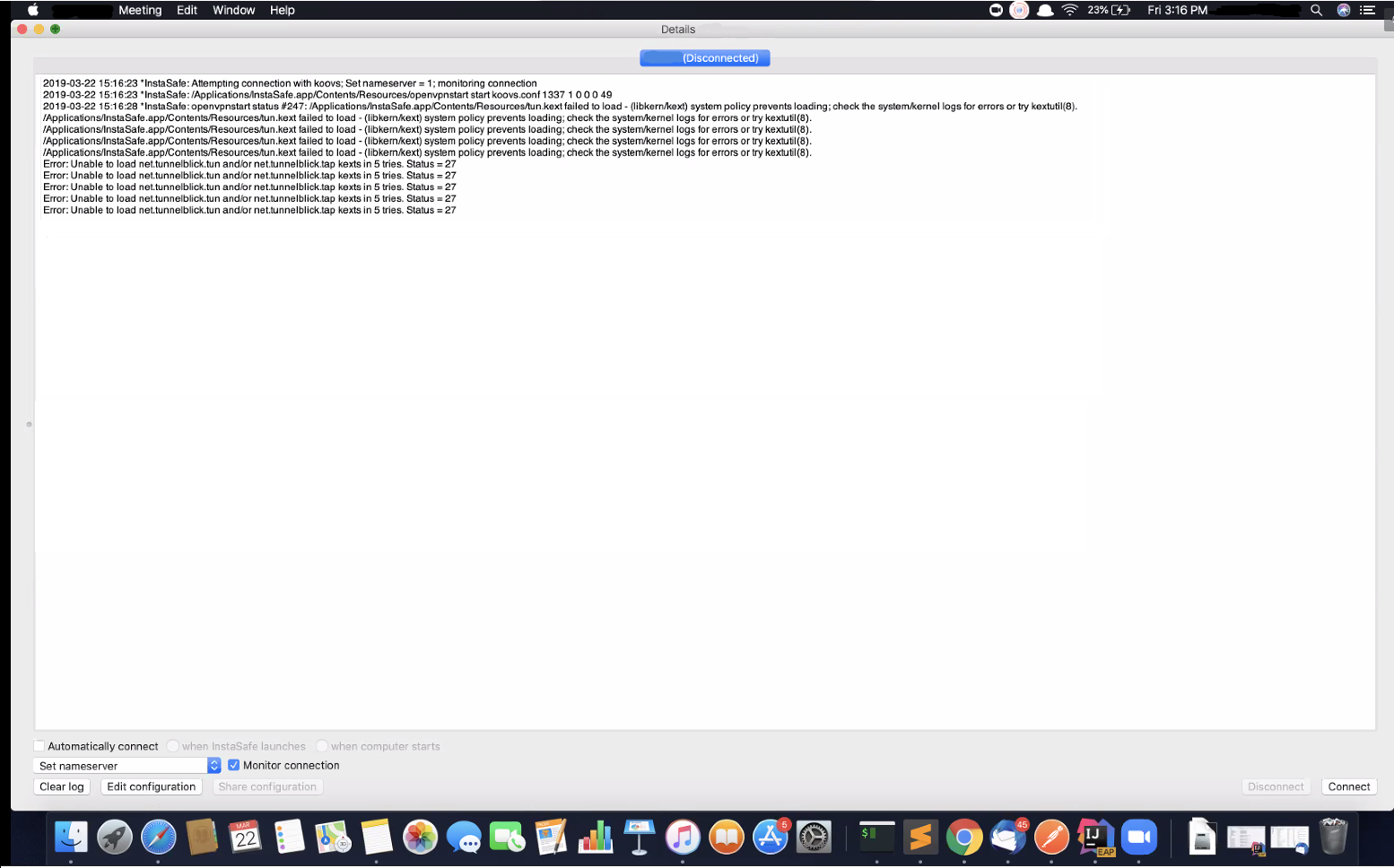The width and height of the screenshot is (1394, 868).
Task: Click log line "openvpnstart status #247"
Action: (560, 106)
